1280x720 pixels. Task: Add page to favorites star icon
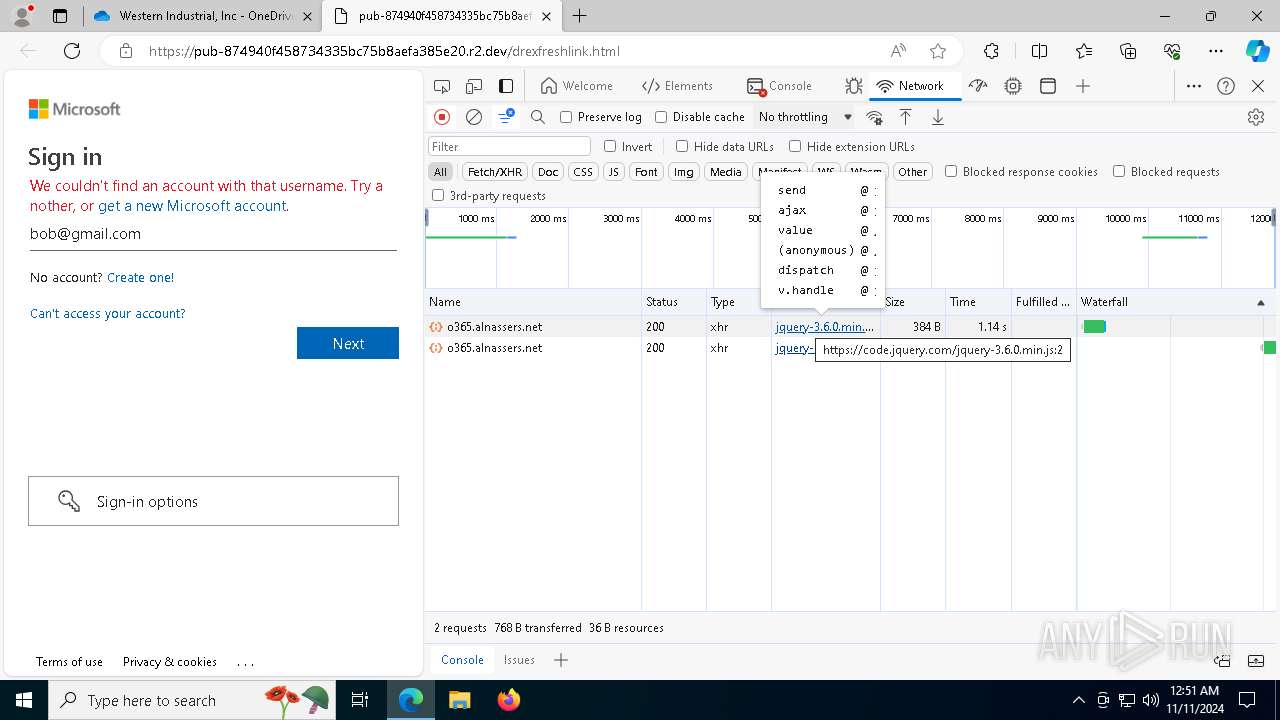point(937,51)
